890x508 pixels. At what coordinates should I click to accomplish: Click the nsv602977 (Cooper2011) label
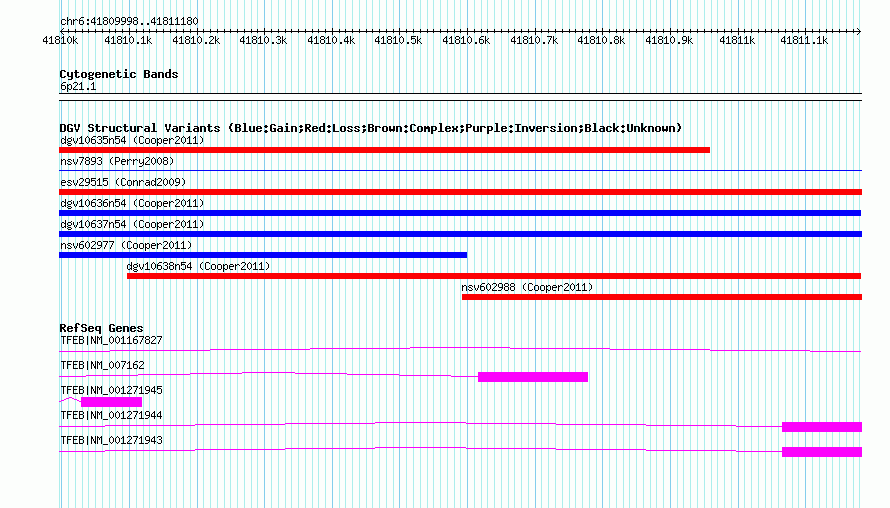(126, 245)
